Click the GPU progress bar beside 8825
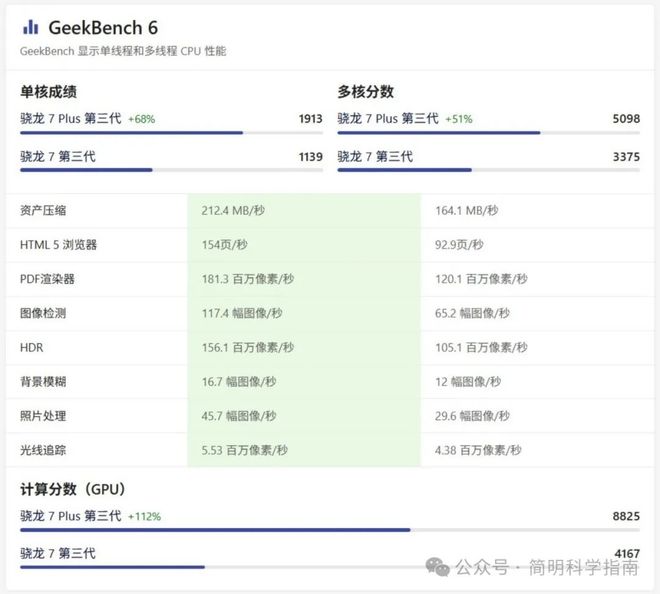Screen dimensions: 660x594 [x=330, y=530]
